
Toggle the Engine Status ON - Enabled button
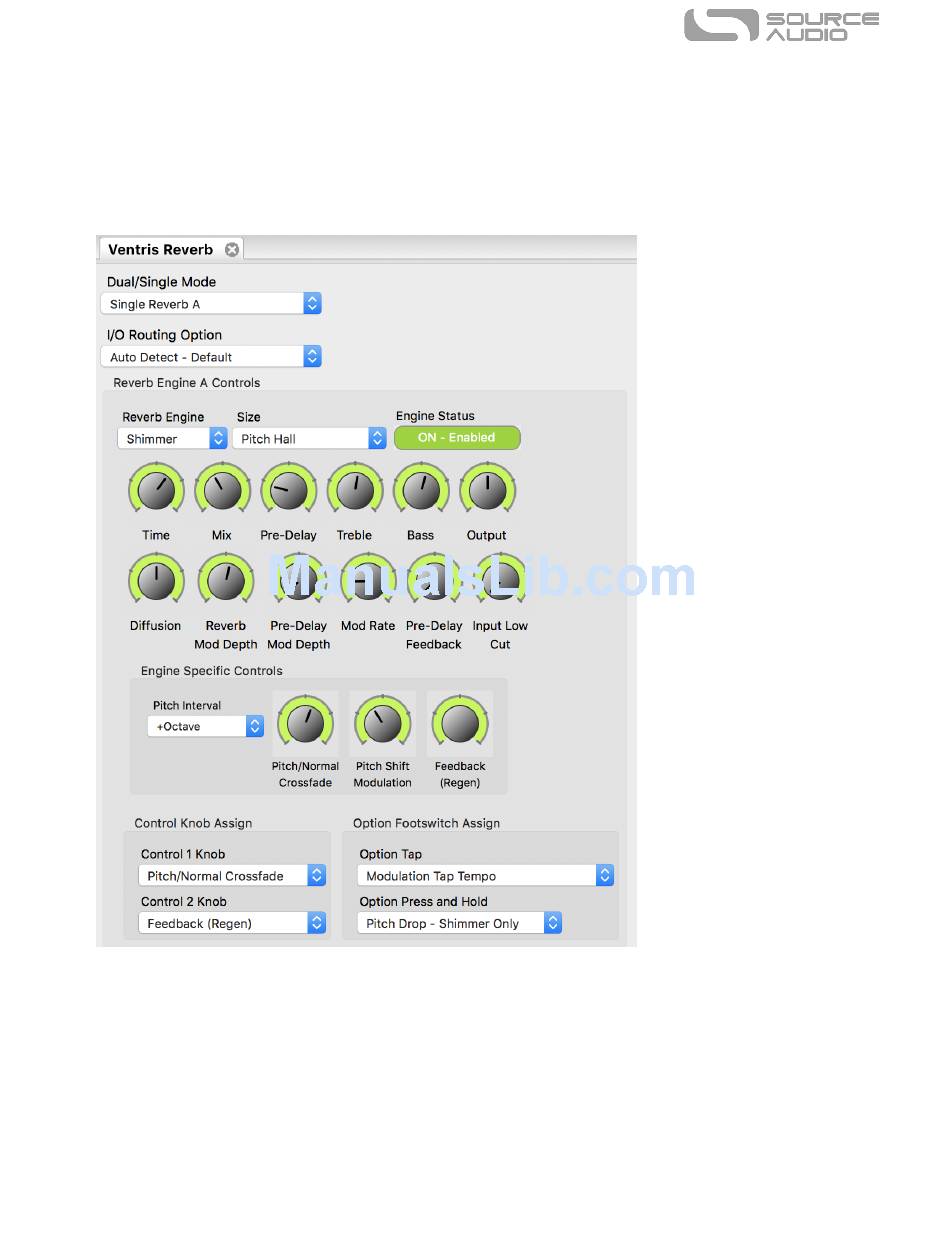457,438
